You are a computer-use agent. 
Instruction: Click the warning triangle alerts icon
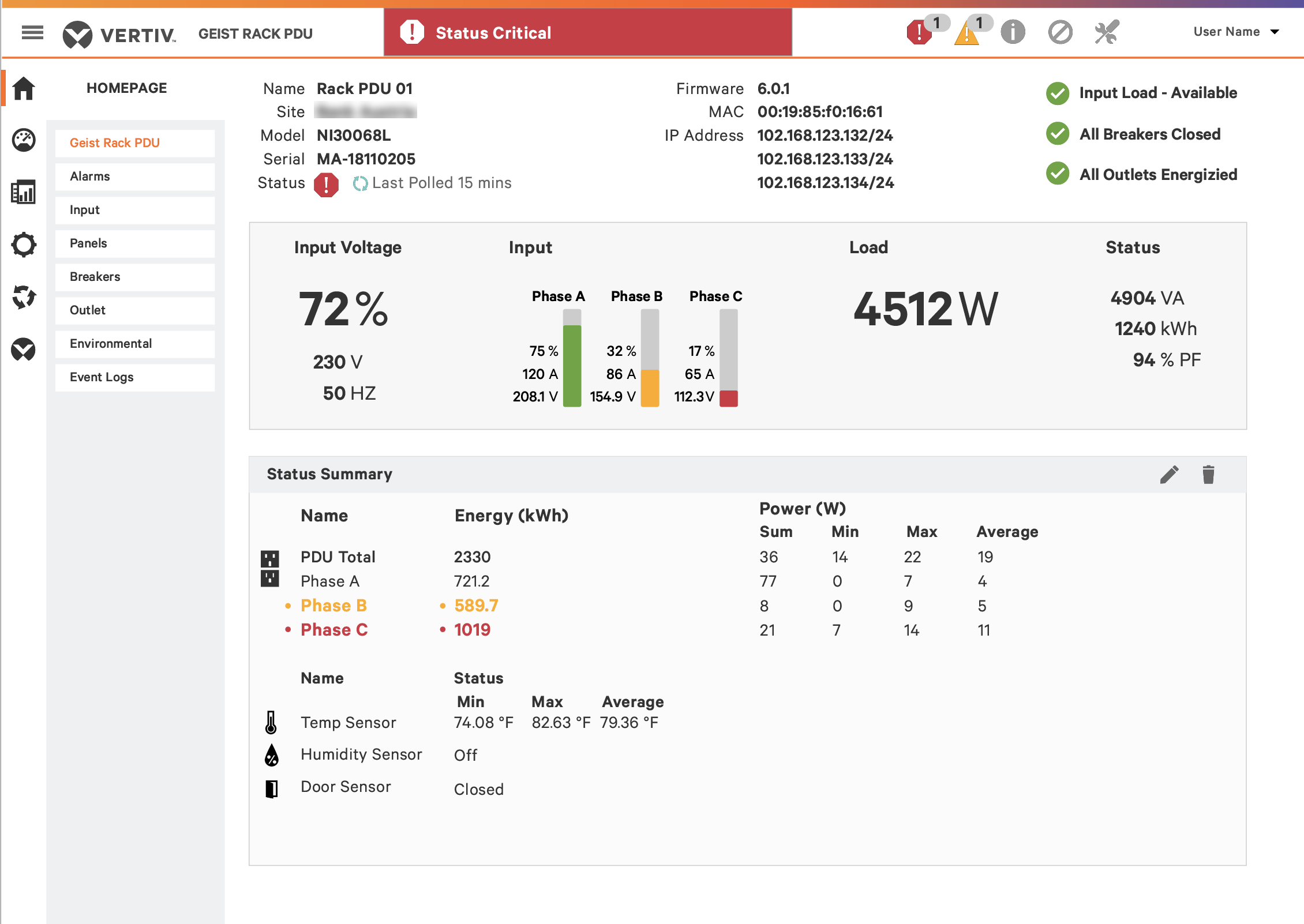tap(966, 33)
